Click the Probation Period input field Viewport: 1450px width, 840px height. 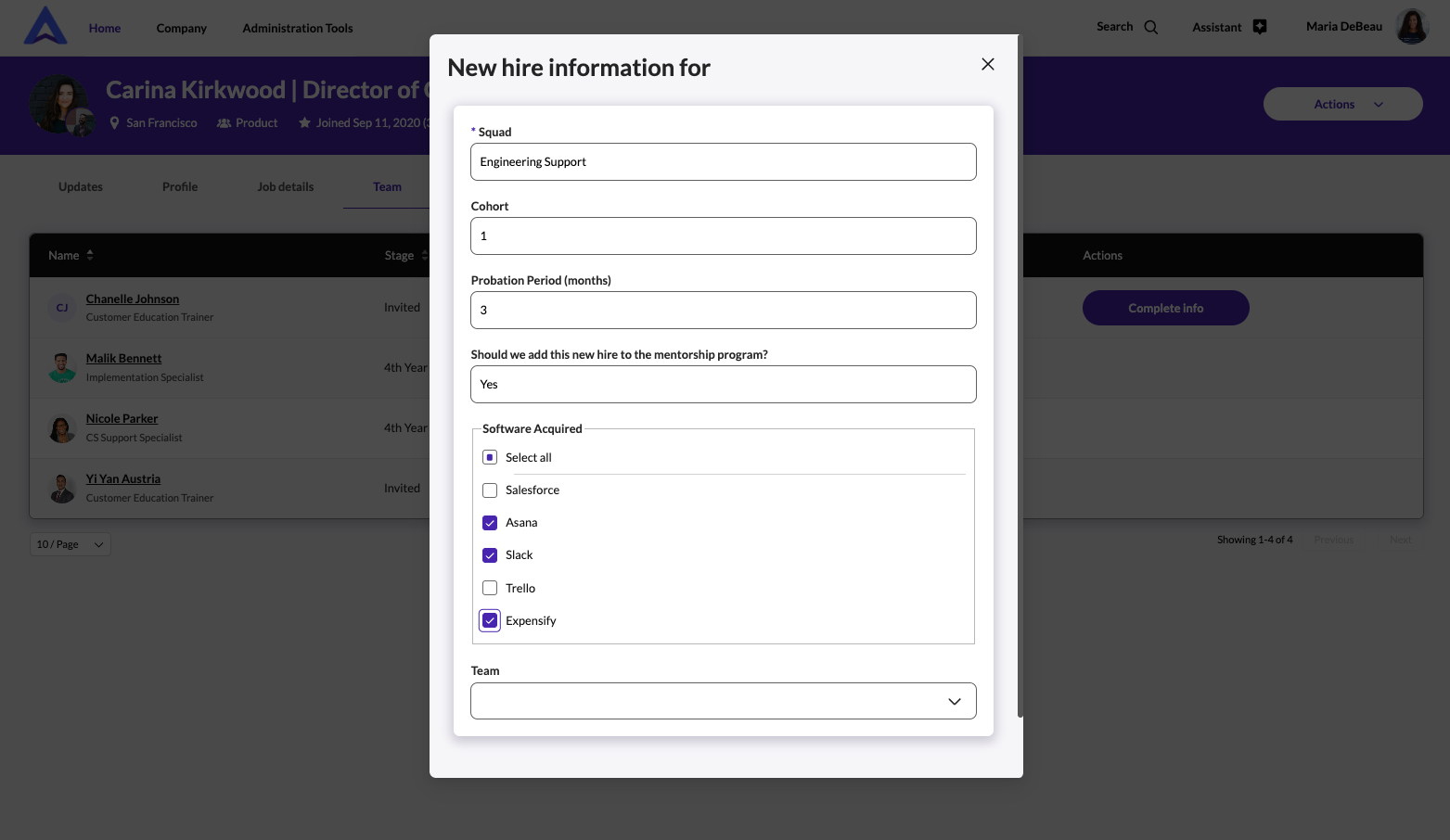723,310
